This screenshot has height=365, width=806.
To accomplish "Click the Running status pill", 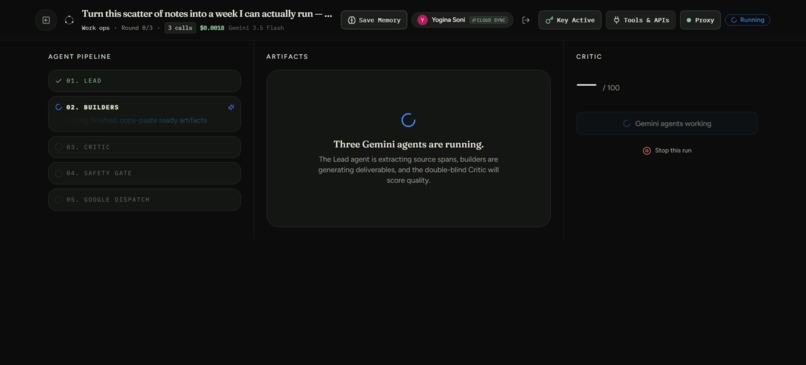I will (x=747, y=20).
